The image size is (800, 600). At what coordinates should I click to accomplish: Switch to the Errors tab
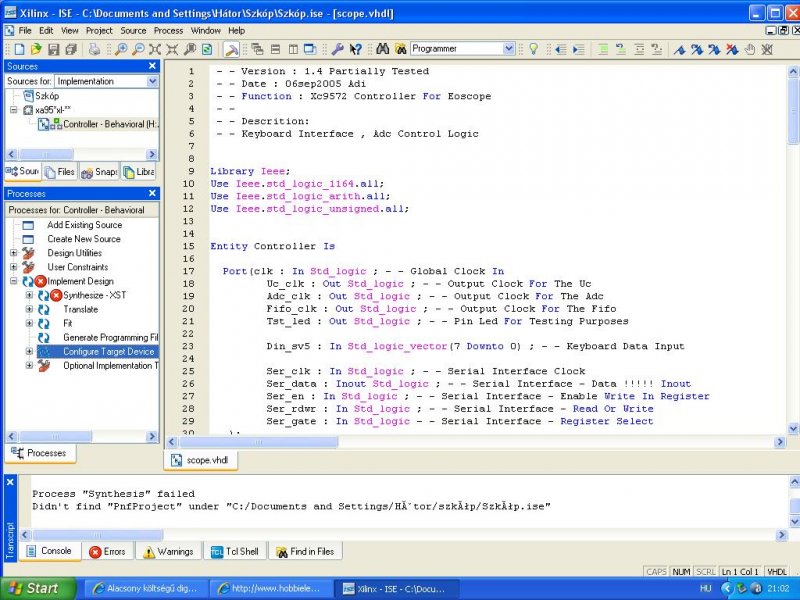pyautogui.click(x=108, y=551)
